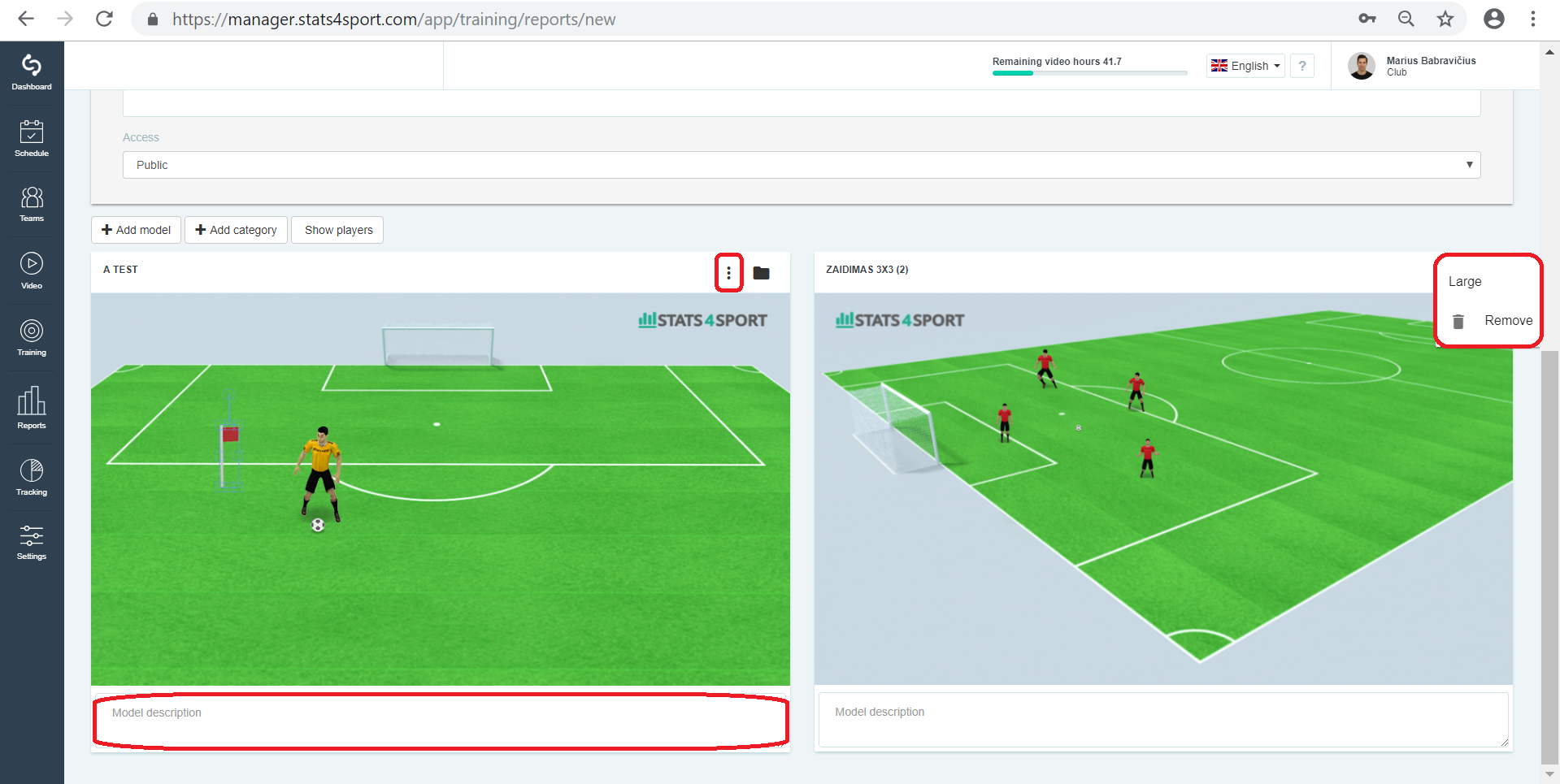Image resolution: width=1560 pixels, height=784 pixels.
Task: Click the remaining video hours progress bar
Action: [x=1089, y=73]
